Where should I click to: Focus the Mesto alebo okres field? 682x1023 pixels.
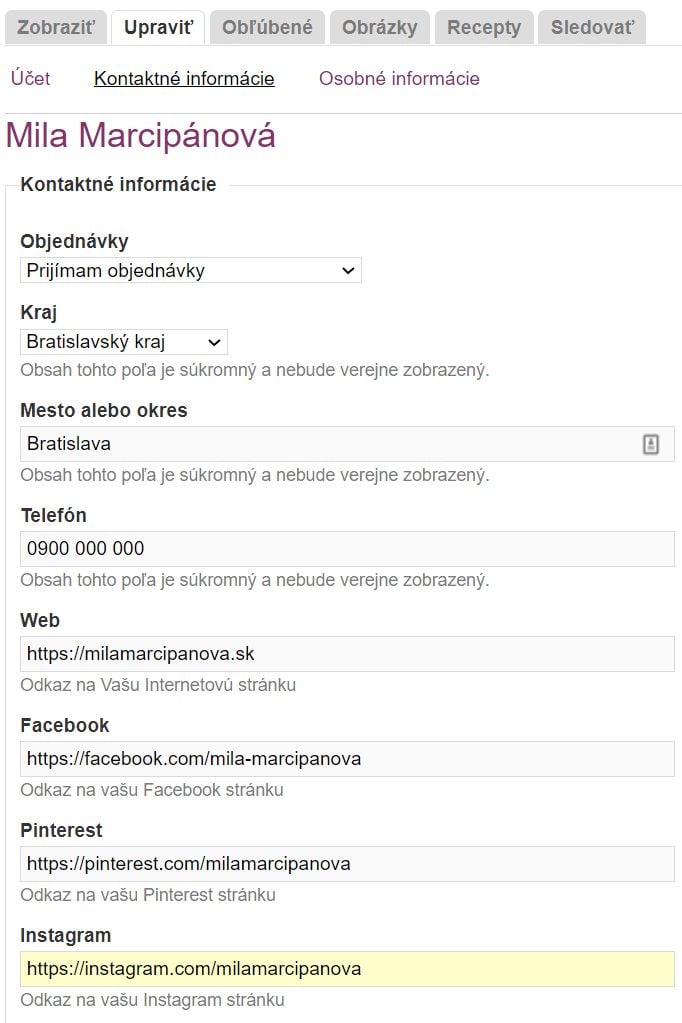point(347,444)
